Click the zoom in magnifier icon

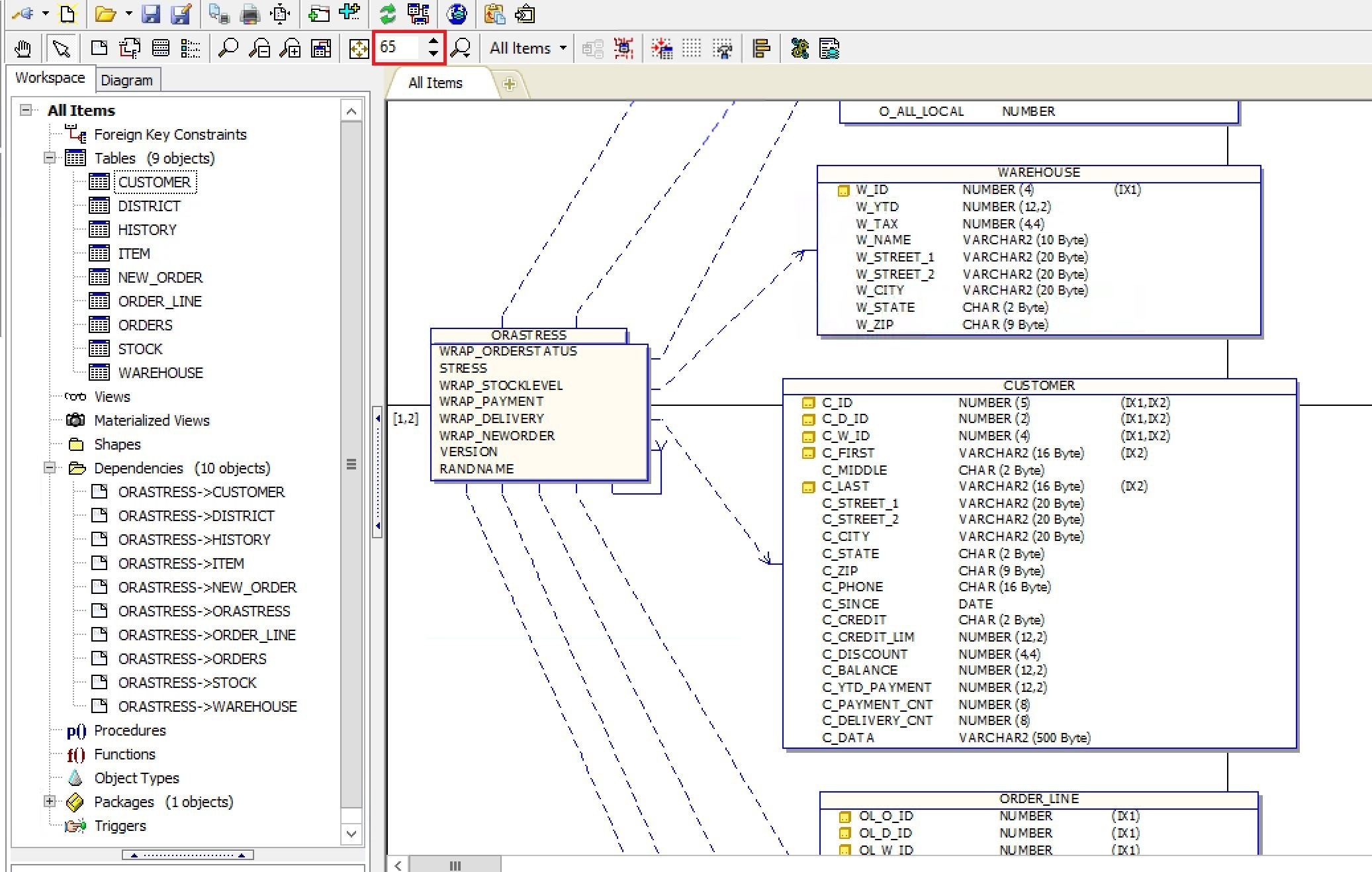click(291, 48)
